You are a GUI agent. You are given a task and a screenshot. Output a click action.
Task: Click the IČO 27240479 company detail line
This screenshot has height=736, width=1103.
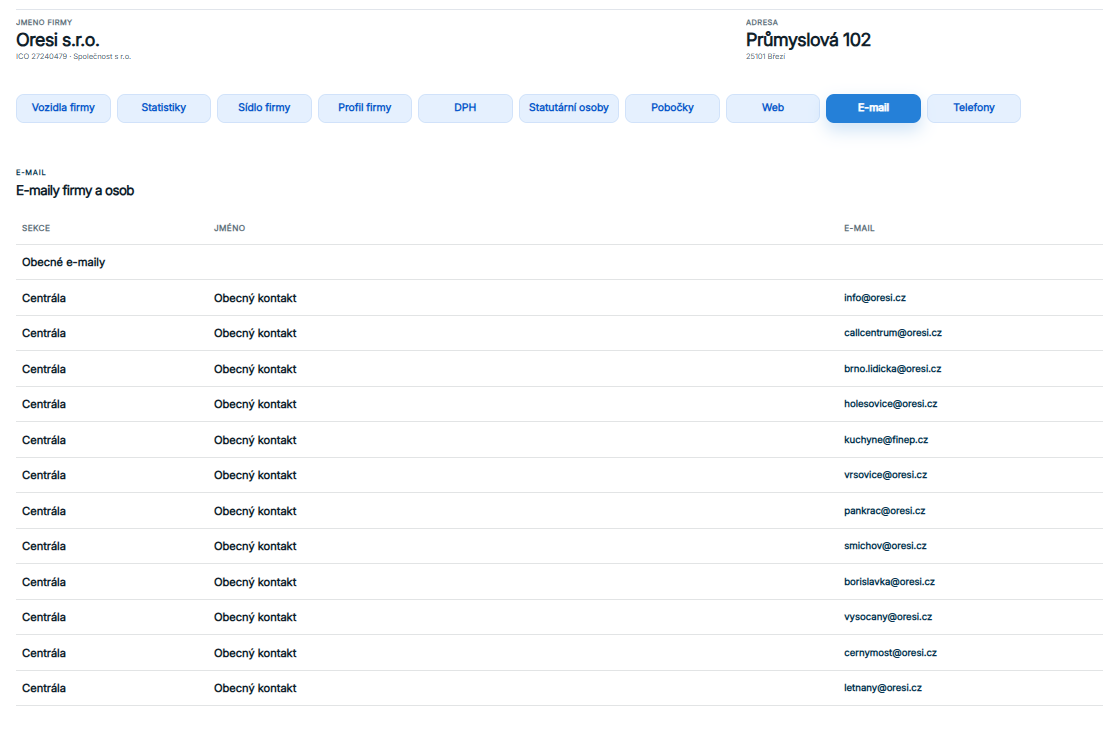pyautogui.click(x=73, y=56)
